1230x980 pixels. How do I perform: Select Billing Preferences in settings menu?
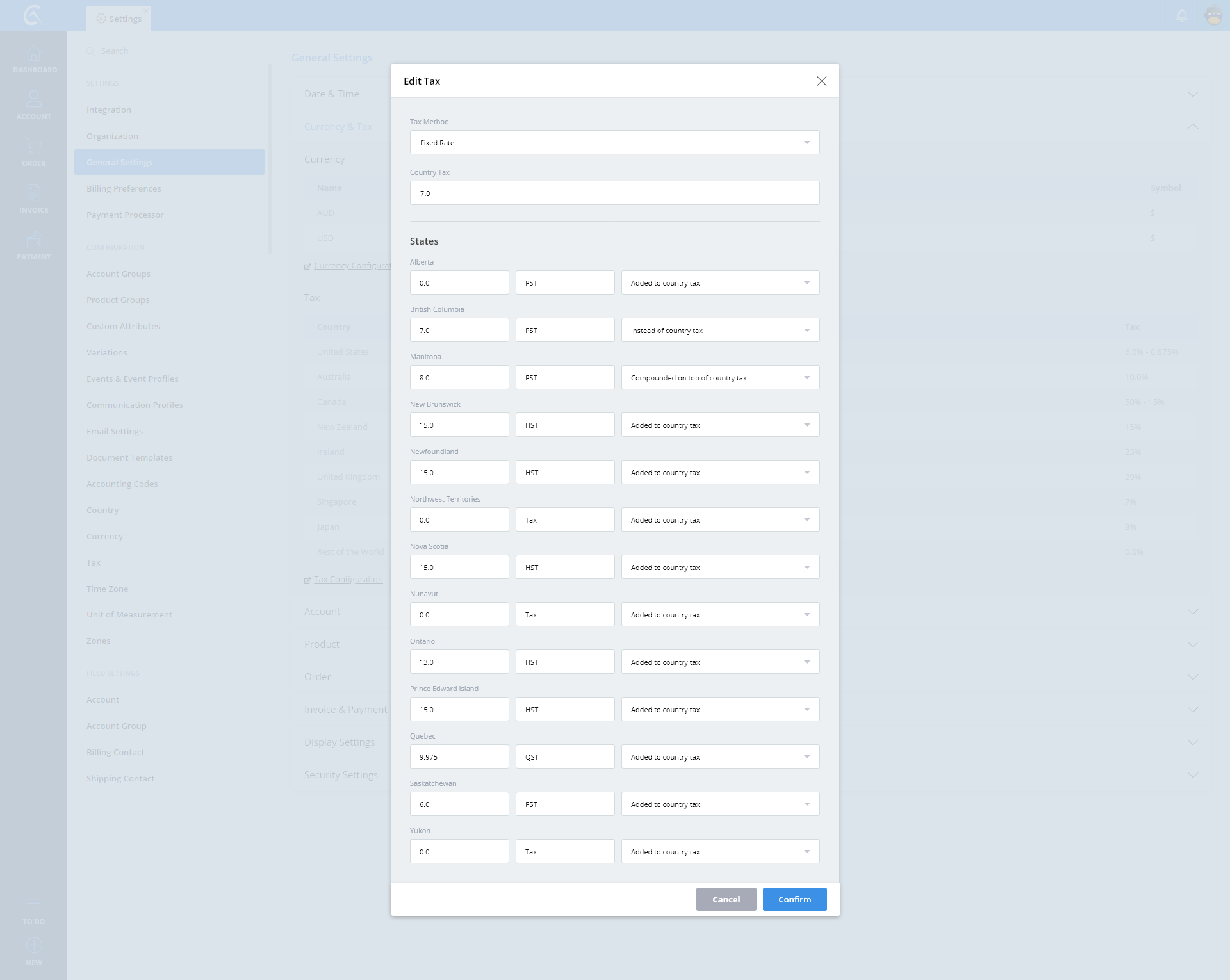(x=124, y=188)
